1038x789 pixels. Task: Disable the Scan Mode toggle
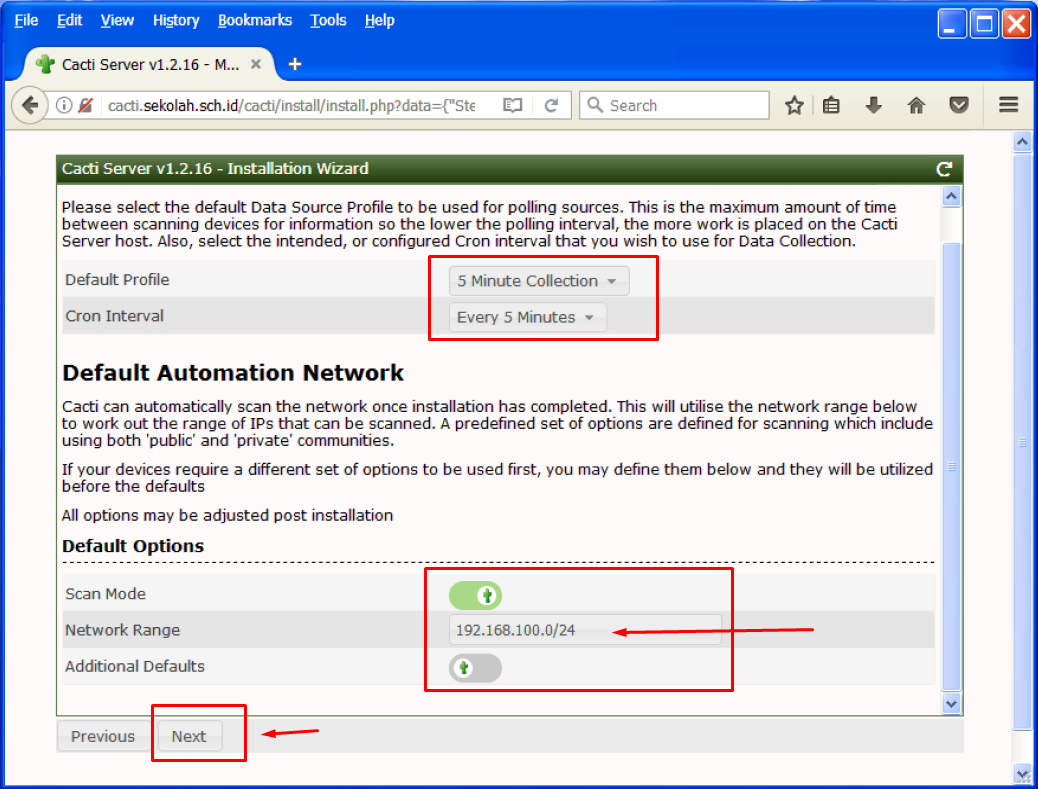point(476,596)
